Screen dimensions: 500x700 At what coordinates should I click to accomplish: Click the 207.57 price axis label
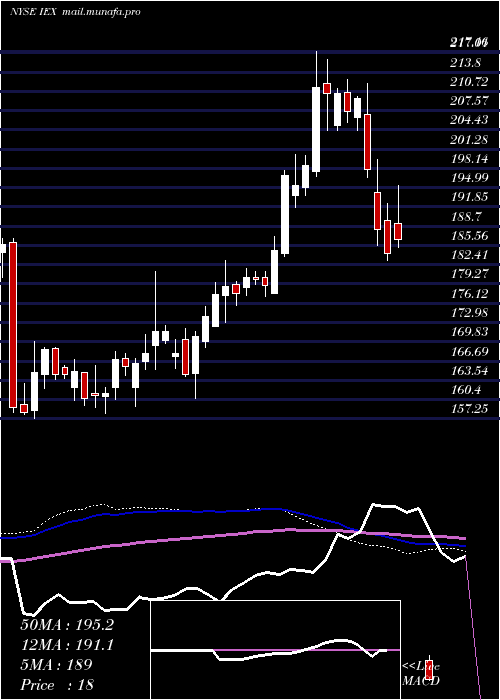pos(468,101)
